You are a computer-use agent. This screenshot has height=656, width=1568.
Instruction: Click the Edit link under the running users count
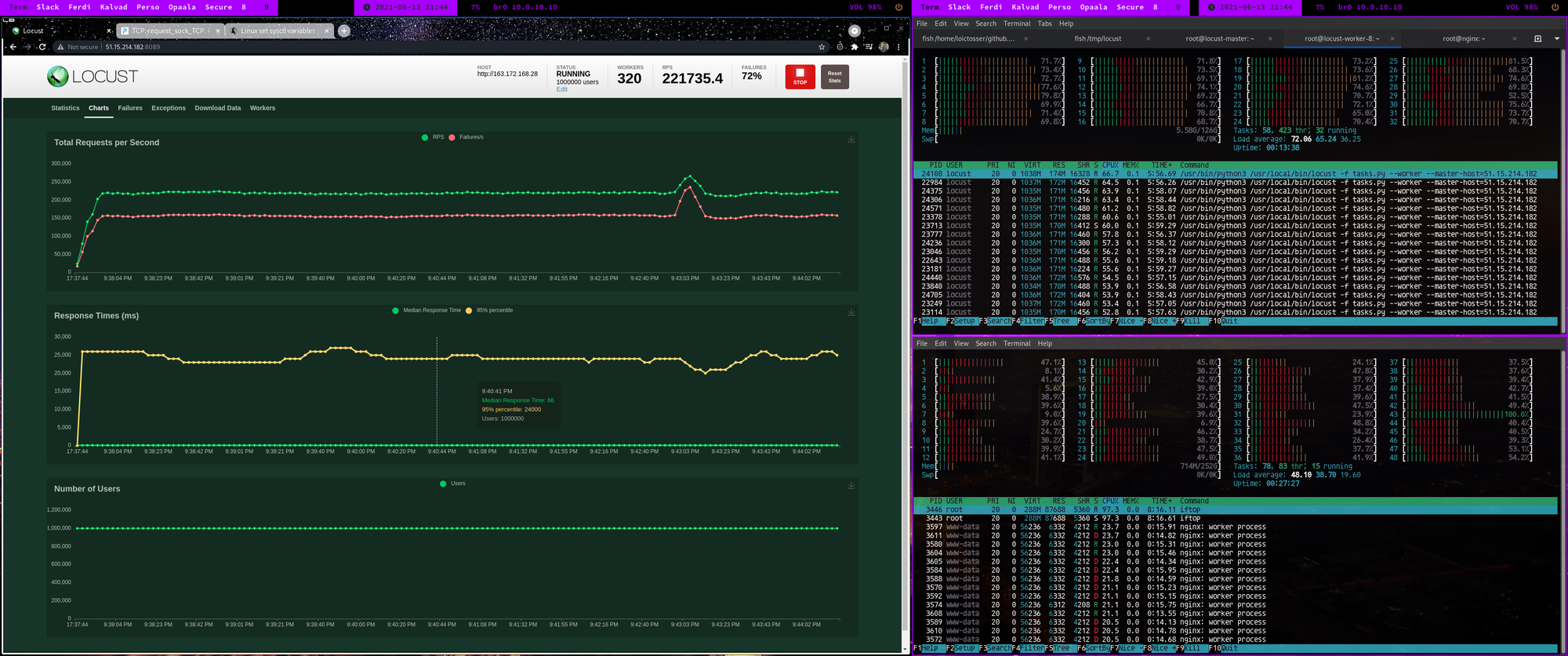point(561,89)
